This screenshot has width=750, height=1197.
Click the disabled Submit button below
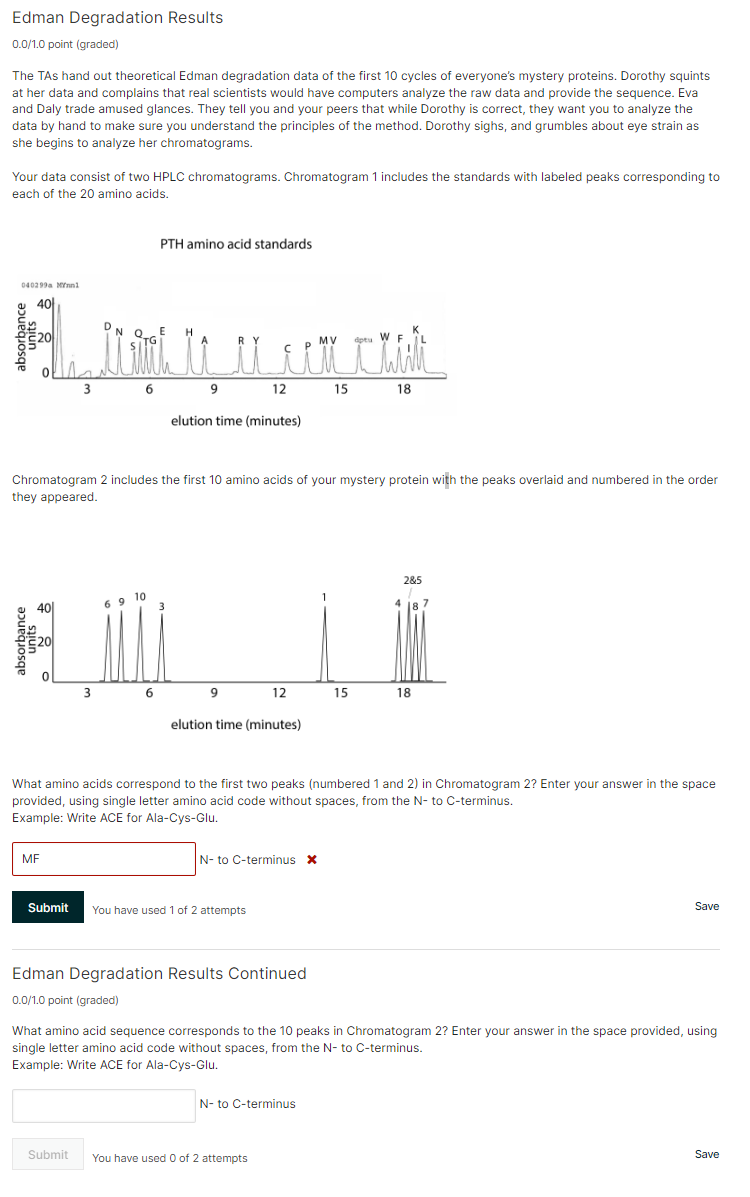coord(47,1154)
